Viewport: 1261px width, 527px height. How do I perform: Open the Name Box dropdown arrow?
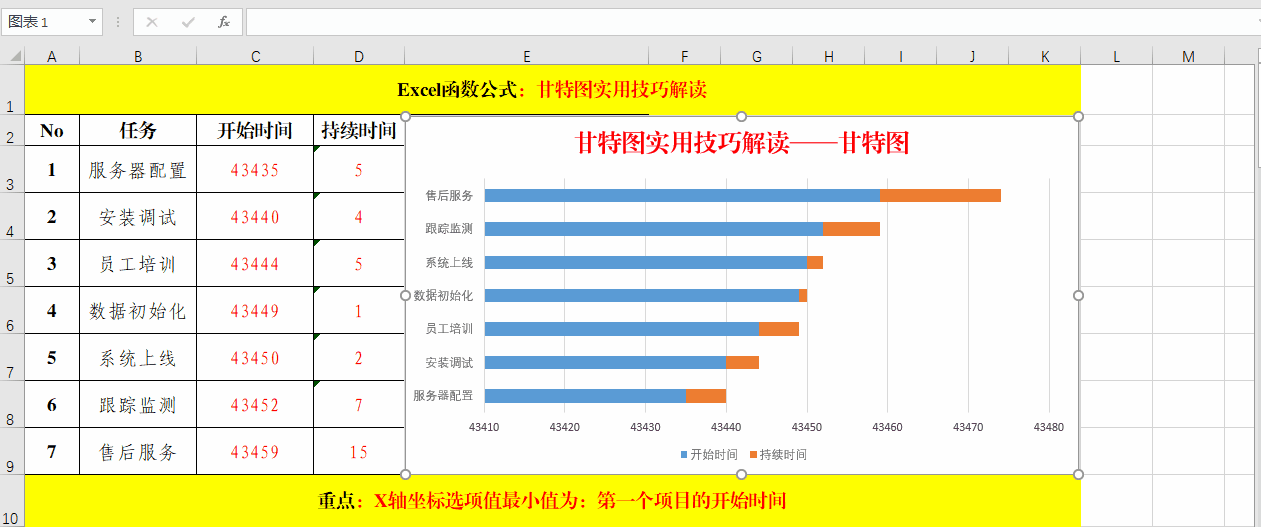click(x=93, y=21)
